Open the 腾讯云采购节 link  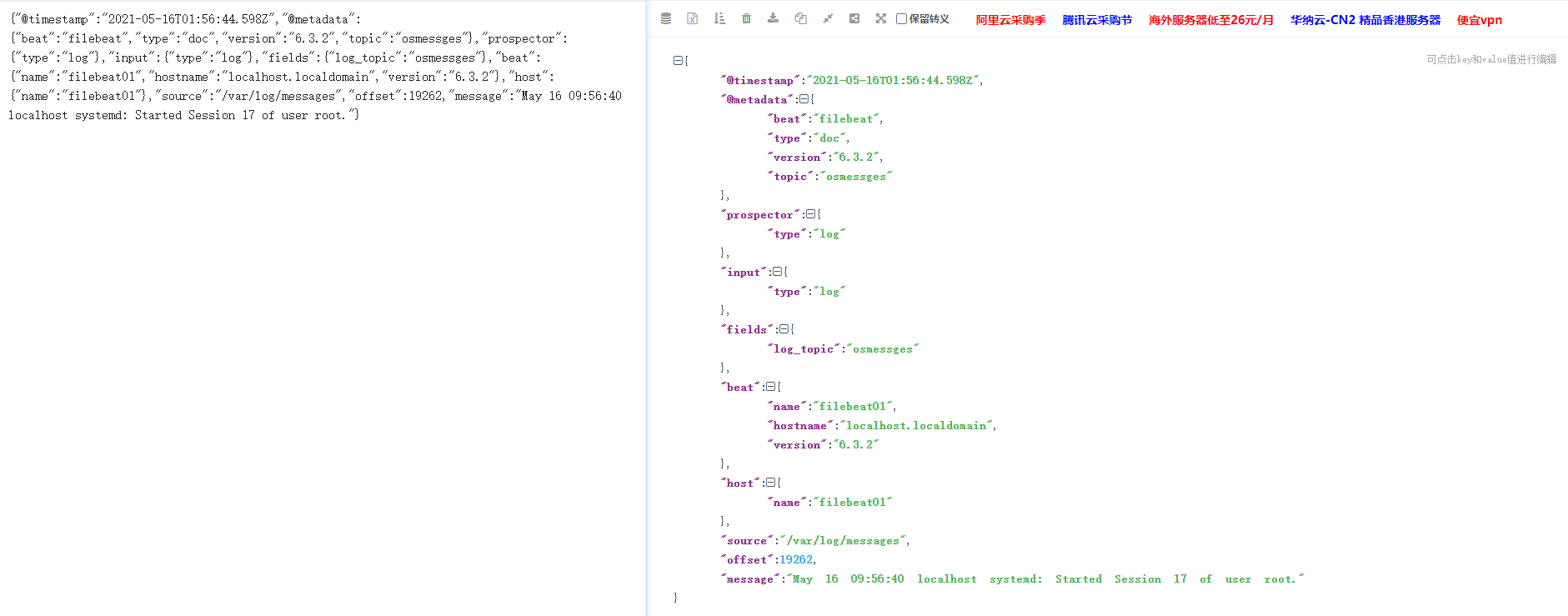click(1097, 20)
